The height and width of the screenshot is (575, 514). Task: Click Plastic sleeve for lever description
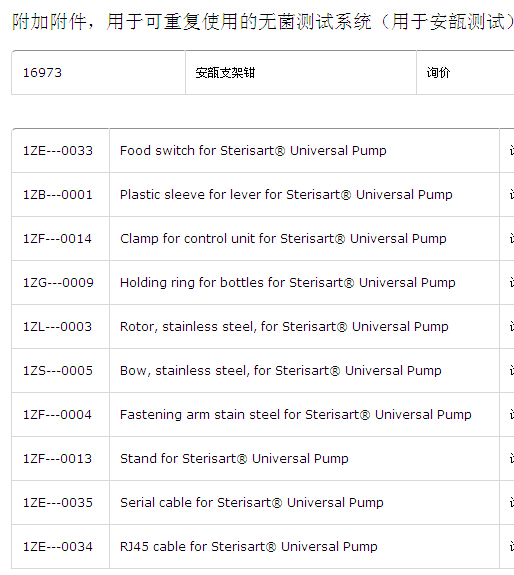(286, 195)
